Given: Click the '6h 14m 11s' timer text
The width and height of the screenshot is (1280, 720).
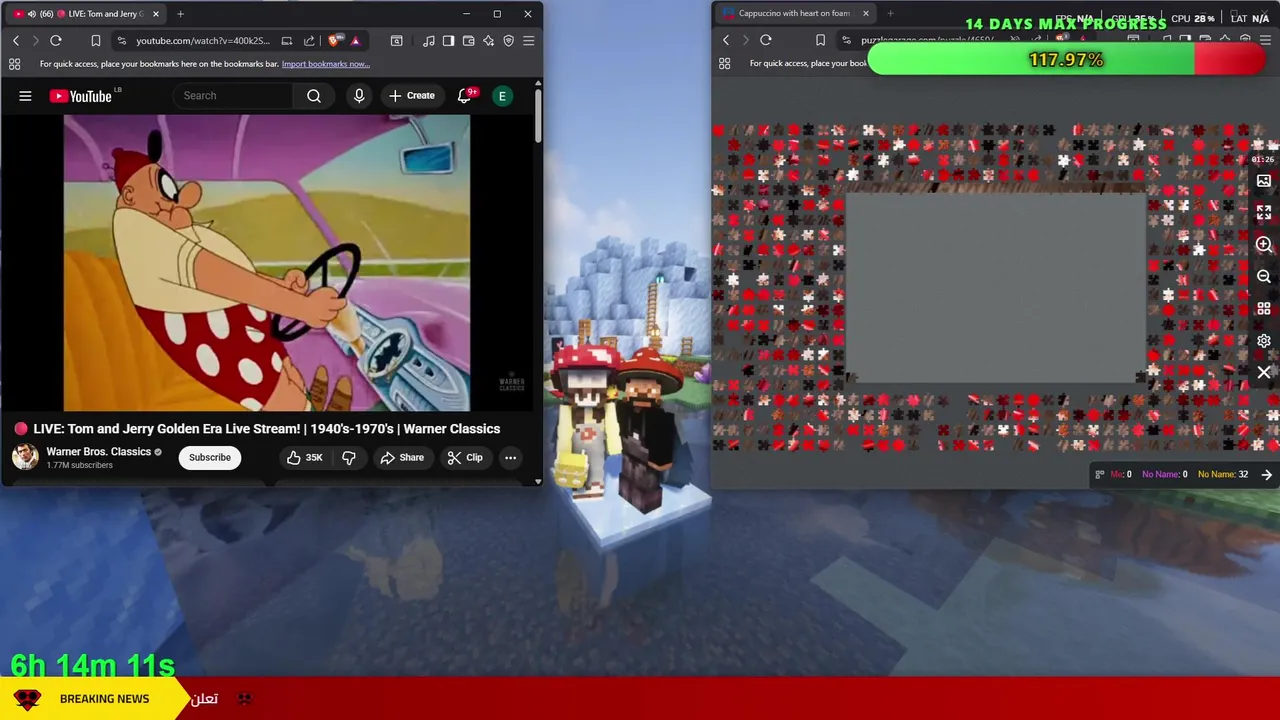Looking at the screenshot, I should (x=93, y=665).
